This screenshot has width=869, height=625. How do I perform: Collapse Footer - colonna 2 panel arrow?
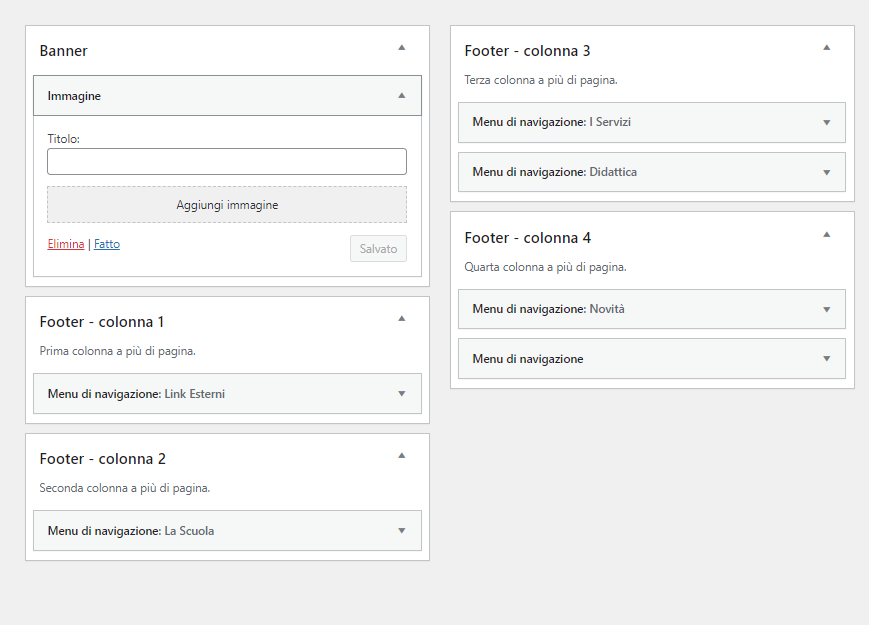(x=402, y=455)
